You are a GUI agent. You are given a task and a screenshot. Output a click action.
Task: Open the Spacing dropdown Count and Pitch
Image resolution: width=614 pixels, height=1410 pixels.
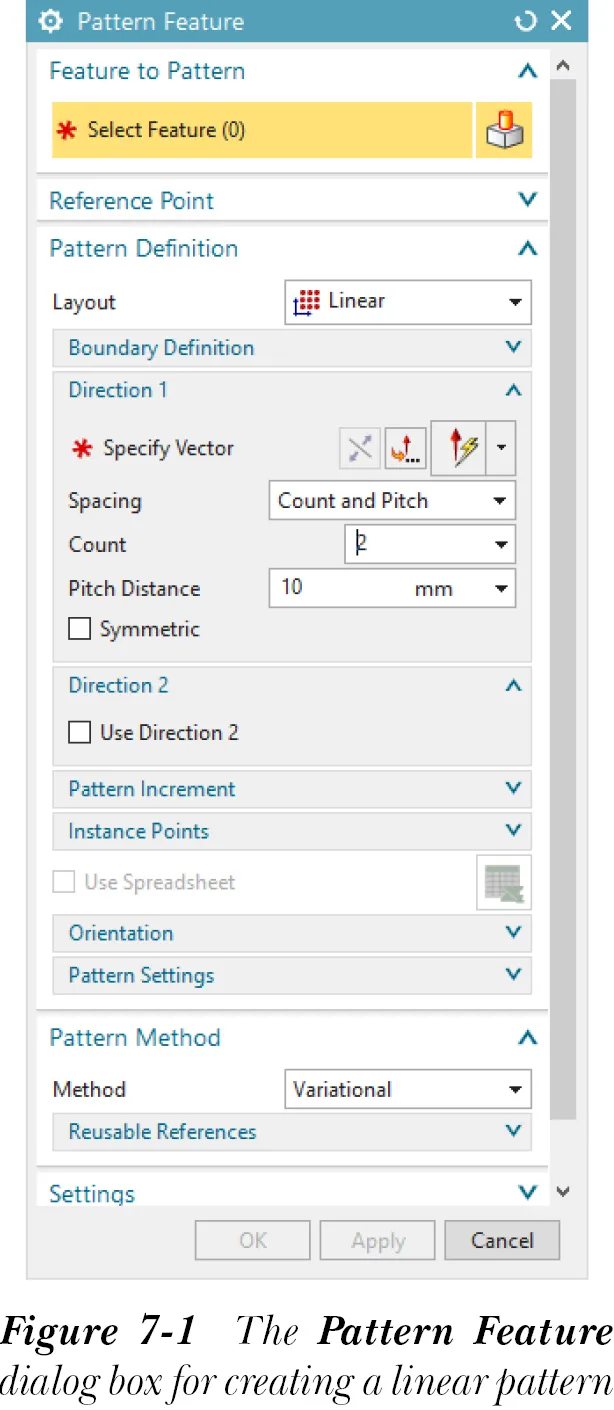pyautogui.click(x=392, y=501)
